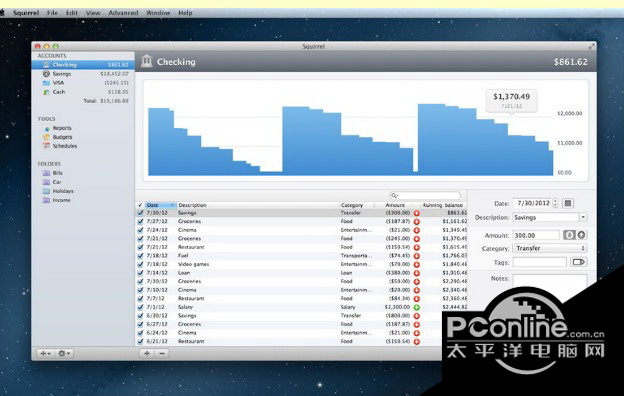Set amount as expense with down-arrow button
This screenshot has width=624, height=396.
click(x=569, y=235)
